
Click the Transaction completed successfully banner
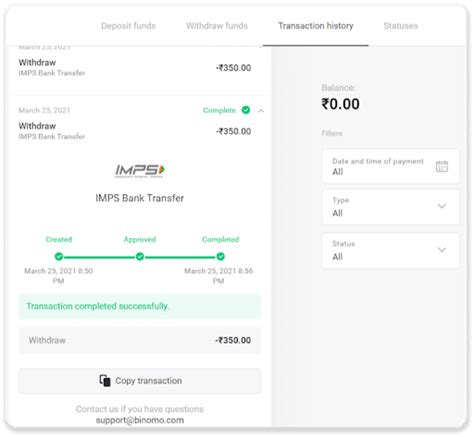click(x=140, y=306)
